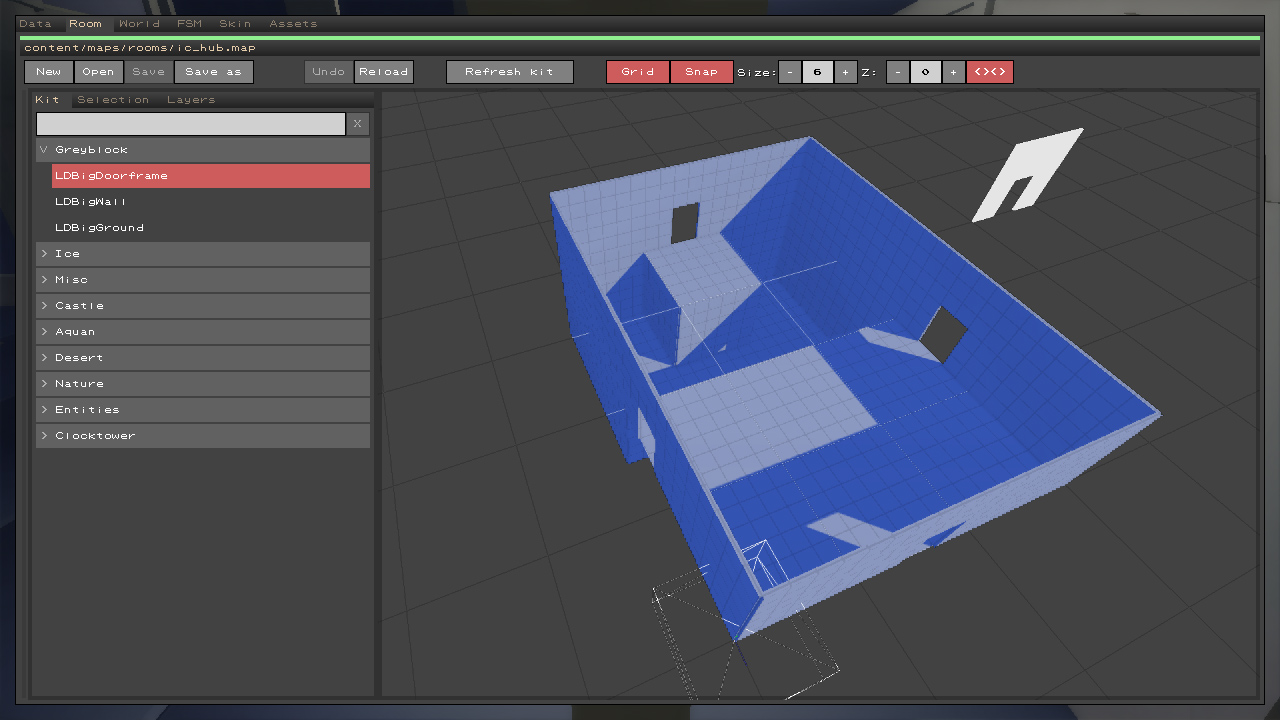Switch to the Skin tab
Viewport: 1280px width, 720px height.
235,24
